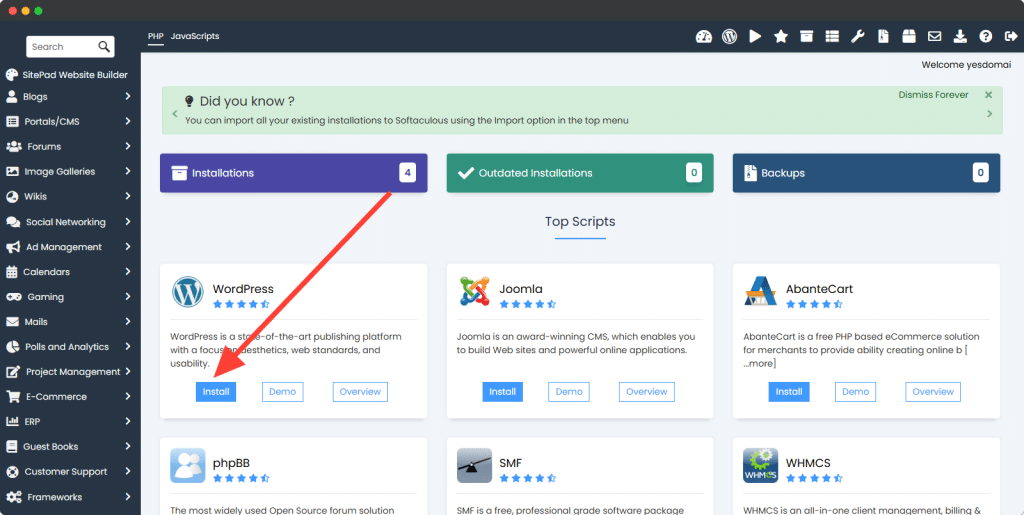Switch to the JavaScripts tab
The image size is (1024, 515).
[195, 36]
